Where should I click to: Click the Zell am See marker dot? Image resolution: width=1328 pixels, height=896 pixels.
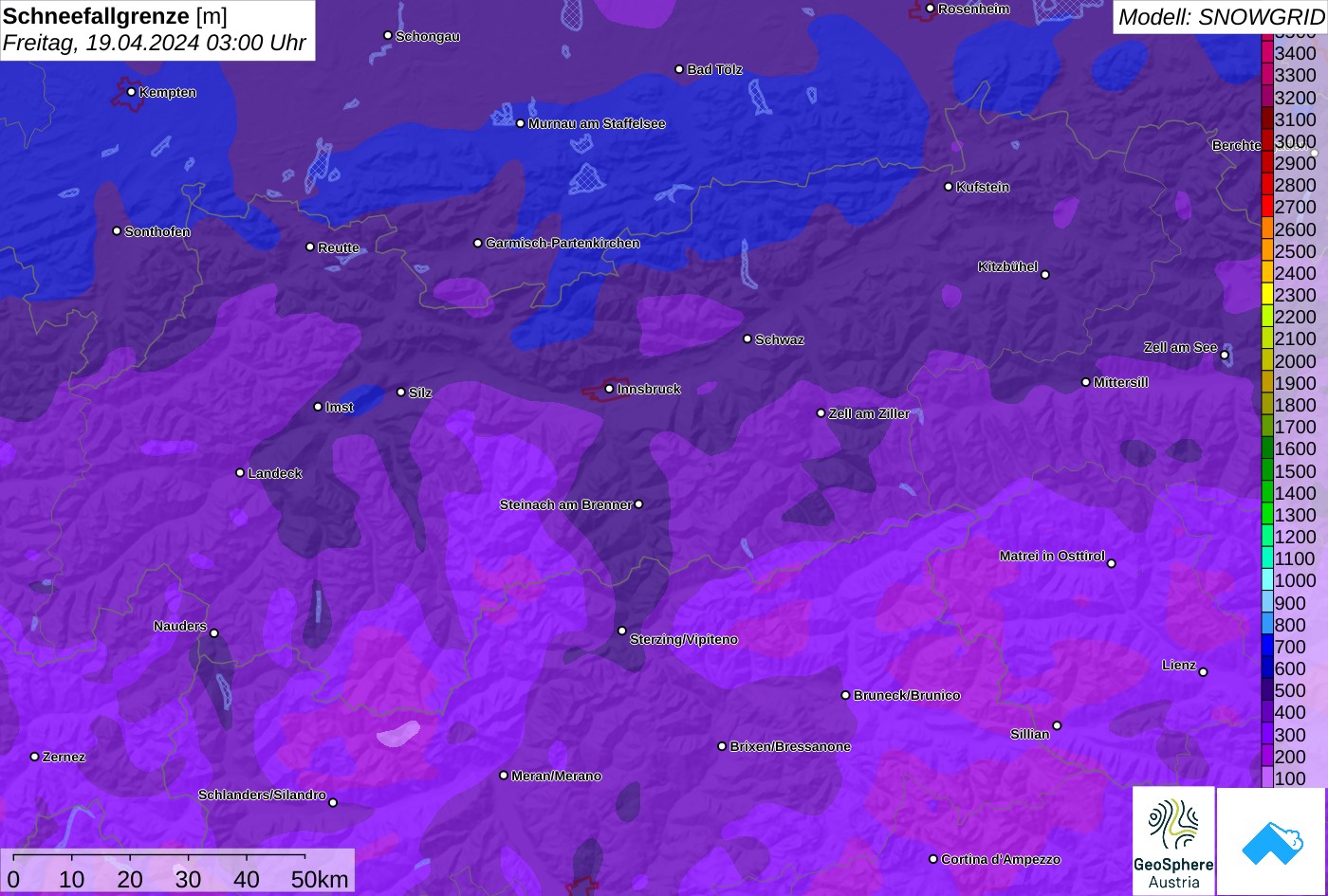click(x=1225, y=356)
